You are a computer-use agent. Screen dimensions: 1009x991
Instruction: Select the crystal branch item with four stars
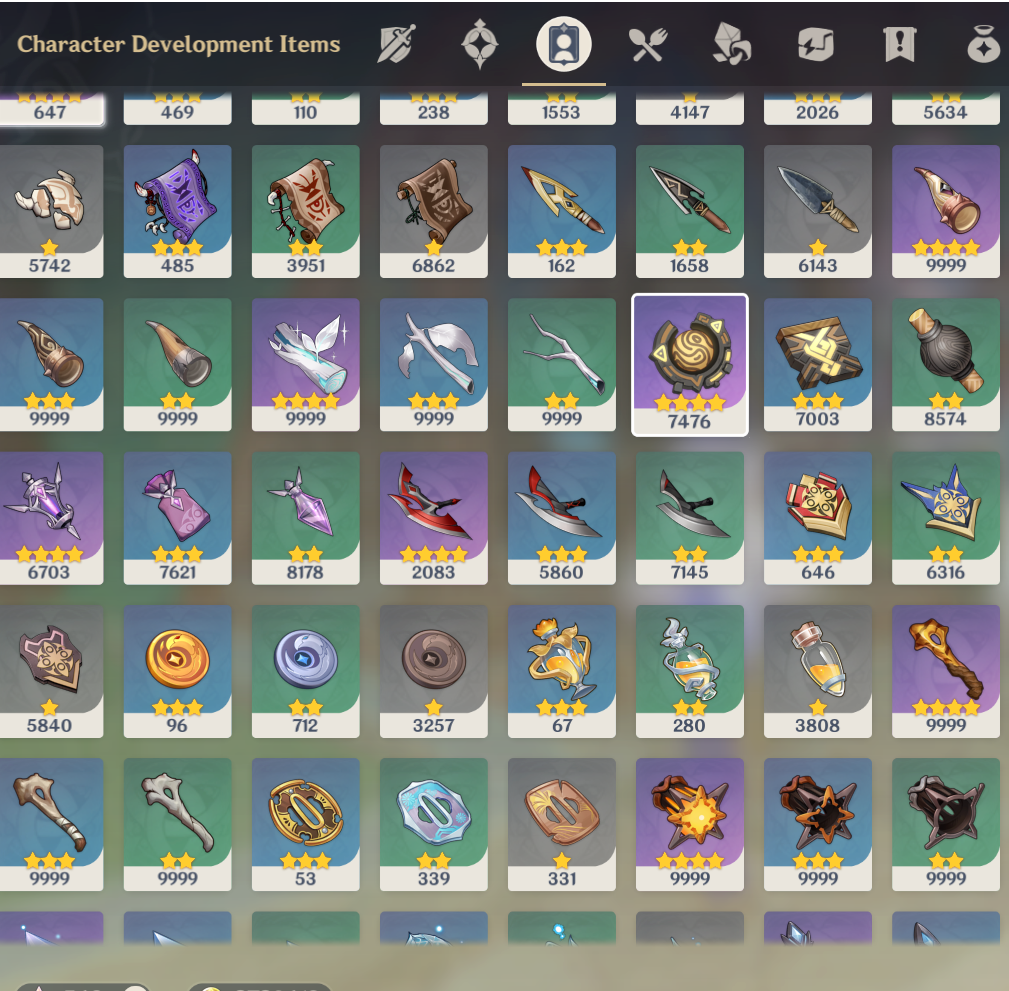tap(306, 365)
